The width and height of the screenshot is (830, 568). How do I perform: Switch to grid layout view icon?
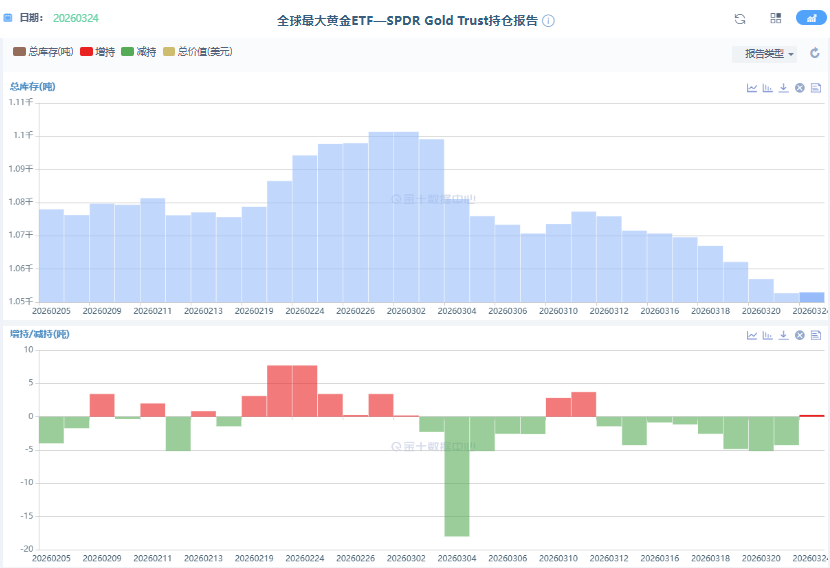pyautogui.click(x=776, y=19)
